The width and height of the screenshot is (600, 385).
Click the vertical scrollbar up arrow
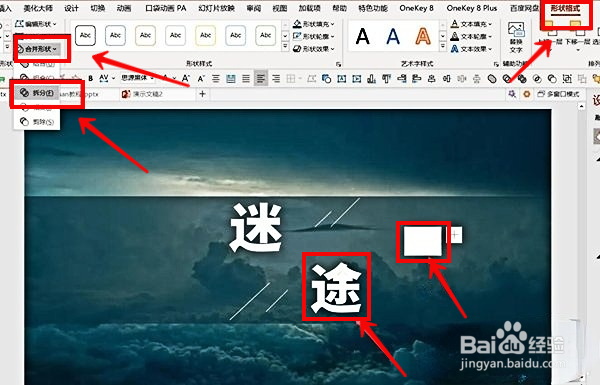tap(582, 106)
